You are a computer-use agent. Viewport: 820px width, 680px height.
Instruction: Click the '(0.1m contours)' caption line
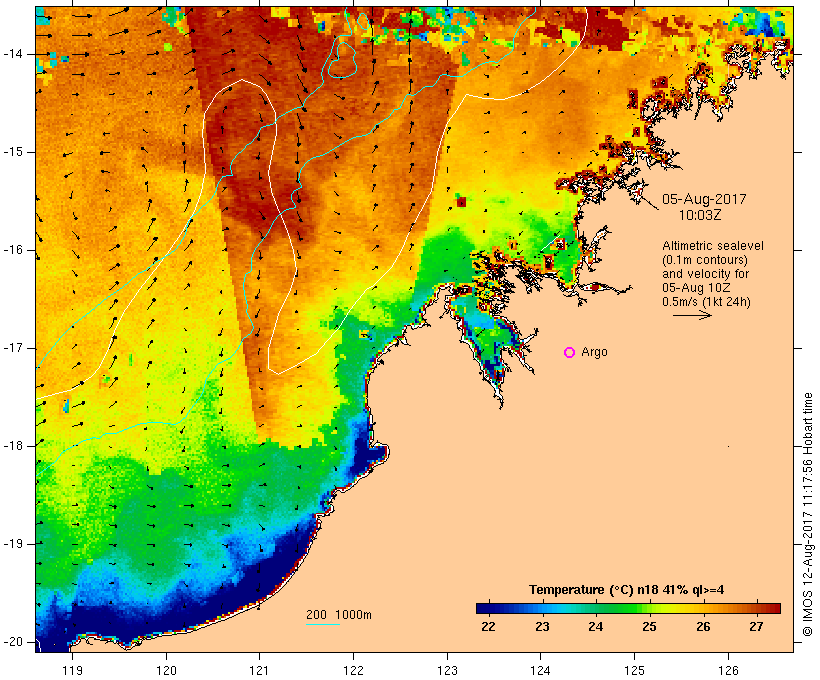(704, 260)
